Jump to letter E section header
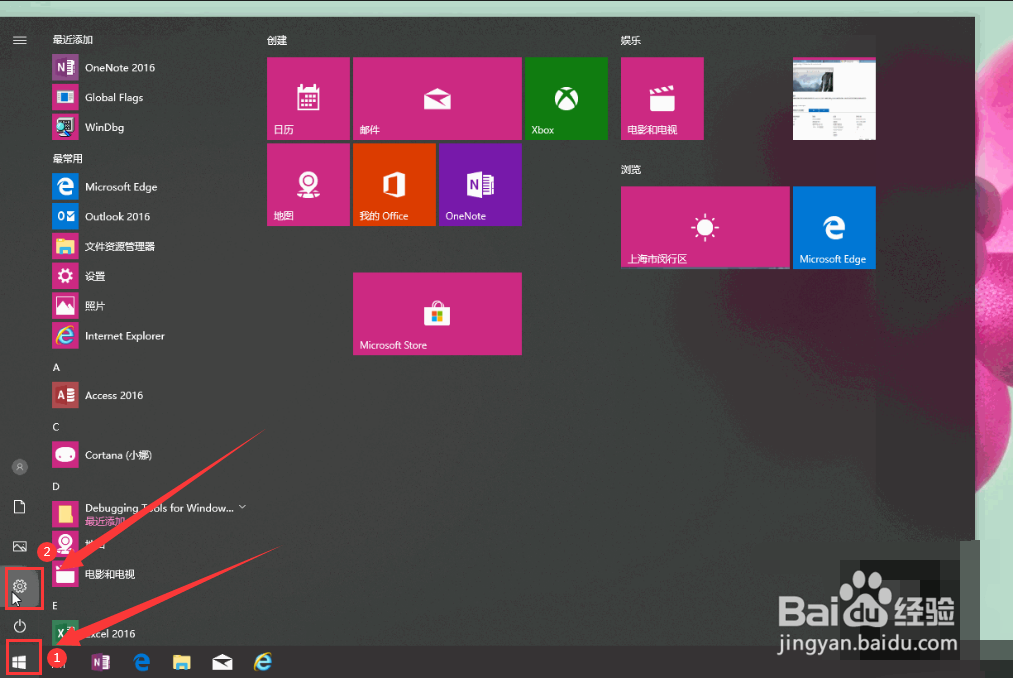 point(55,606)
